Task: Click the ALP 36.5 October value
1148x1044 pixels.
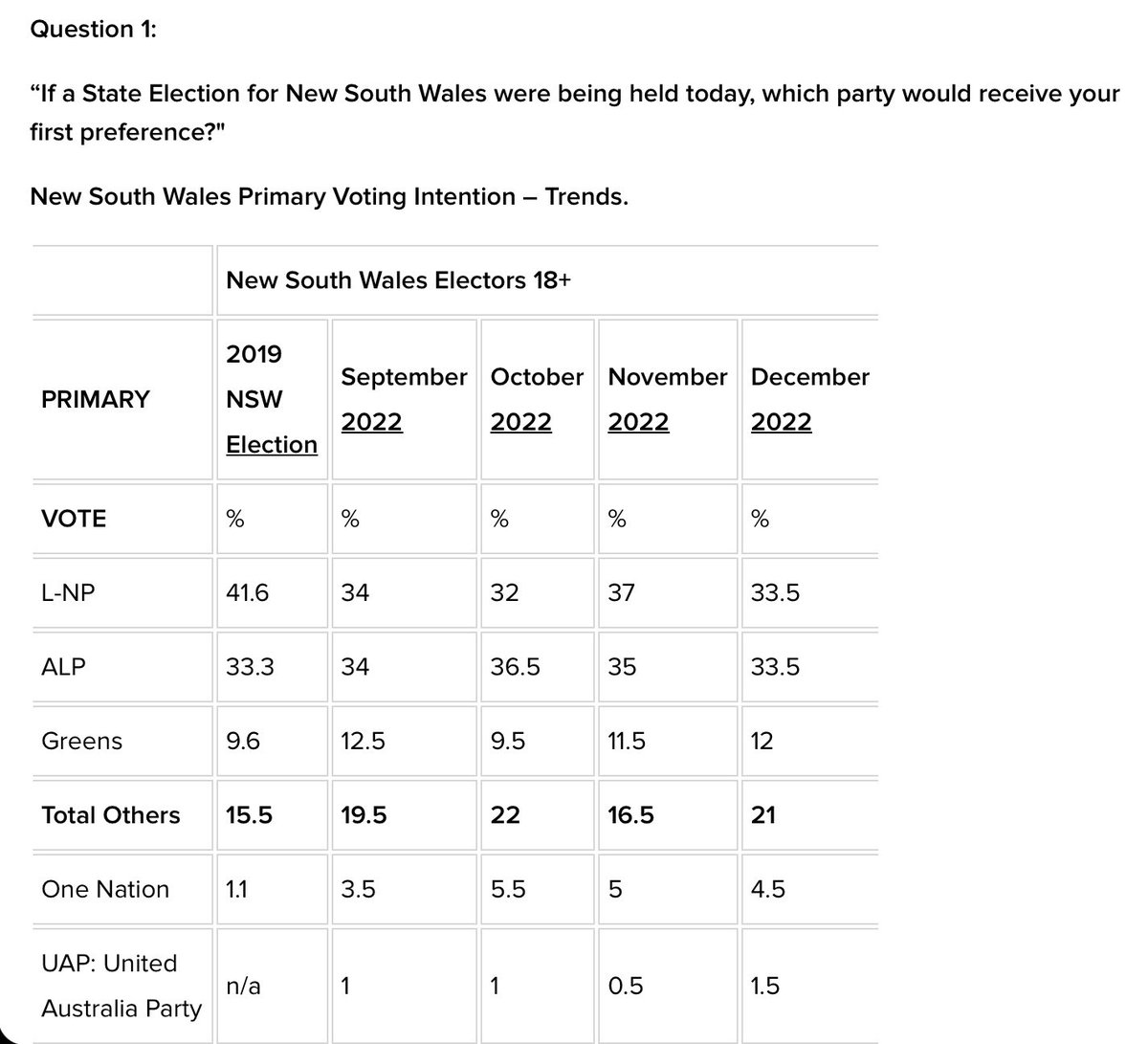Action: 515,667
